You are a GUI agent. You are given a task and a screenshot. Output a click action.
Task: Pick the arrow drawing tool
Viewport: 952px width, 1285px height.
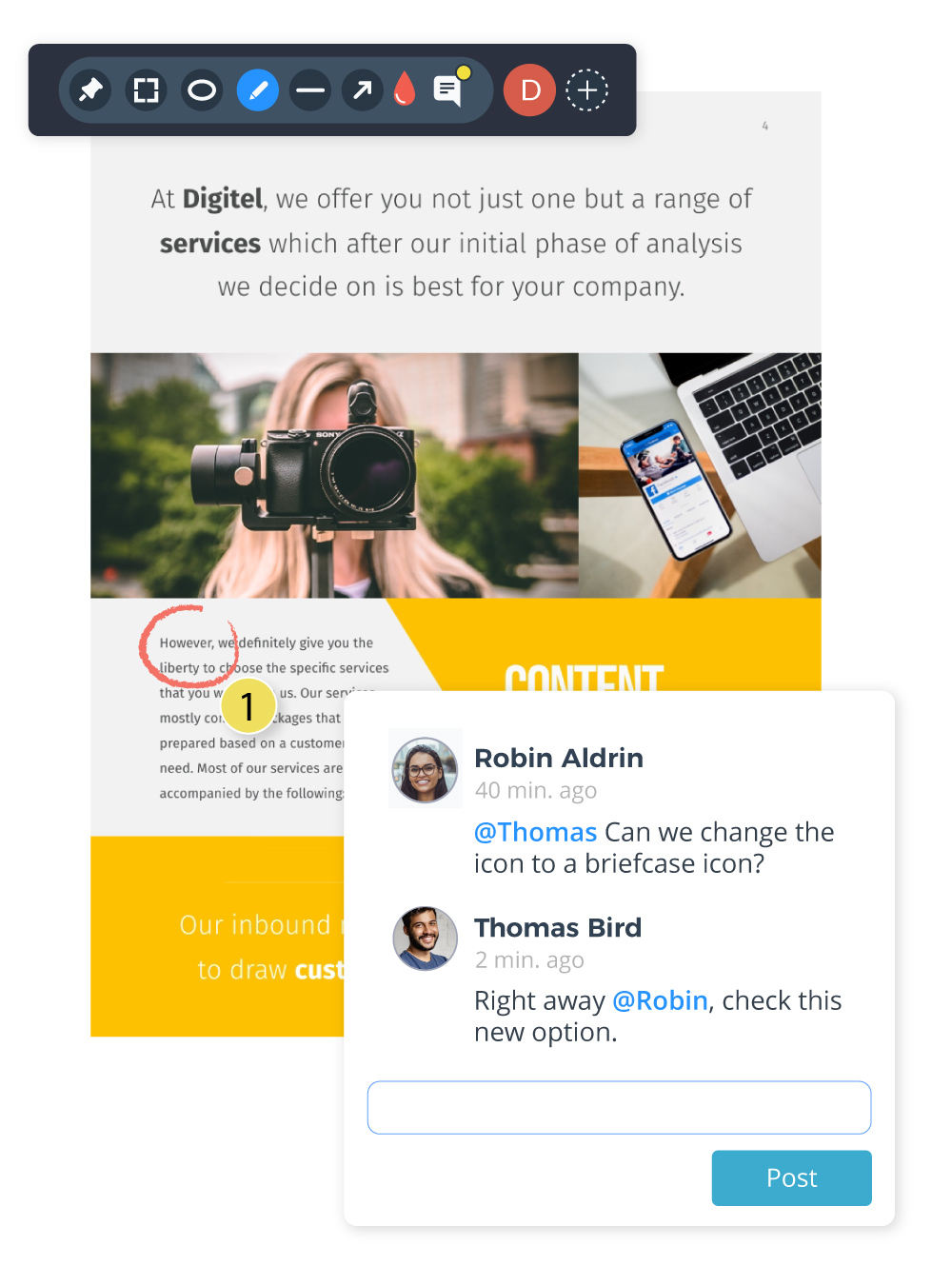[x=363, y=90]
